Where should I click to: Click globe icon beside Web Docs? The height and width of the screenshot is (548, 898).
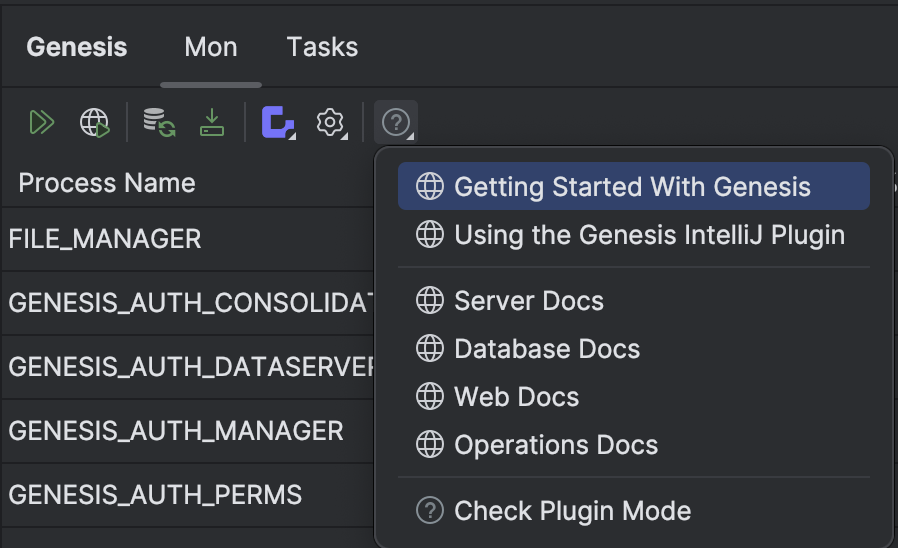pos(430,397)
